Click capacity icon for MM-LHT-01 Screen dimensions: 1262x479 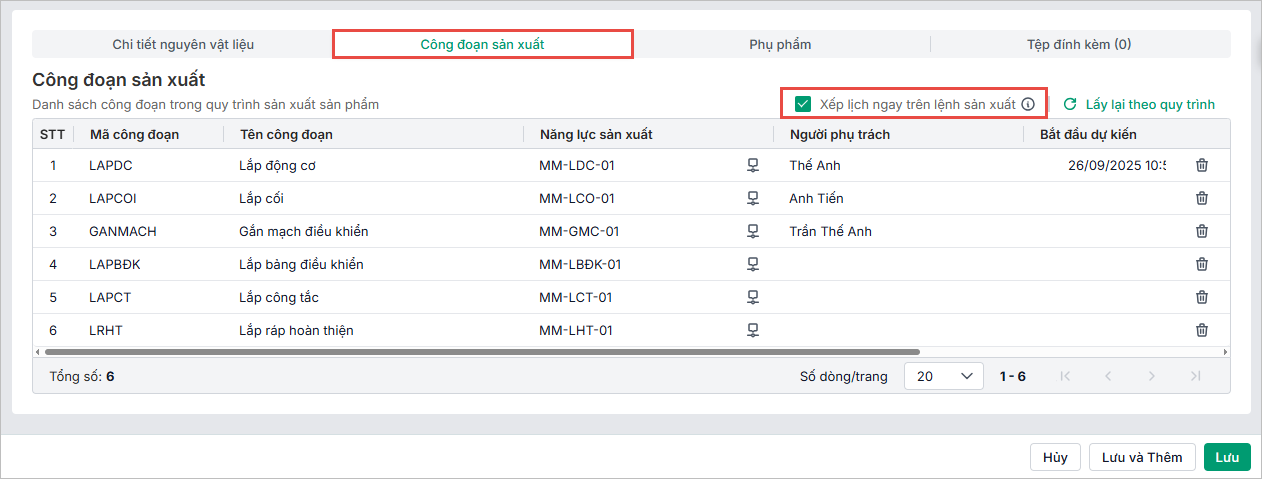(x=752, y=331)
